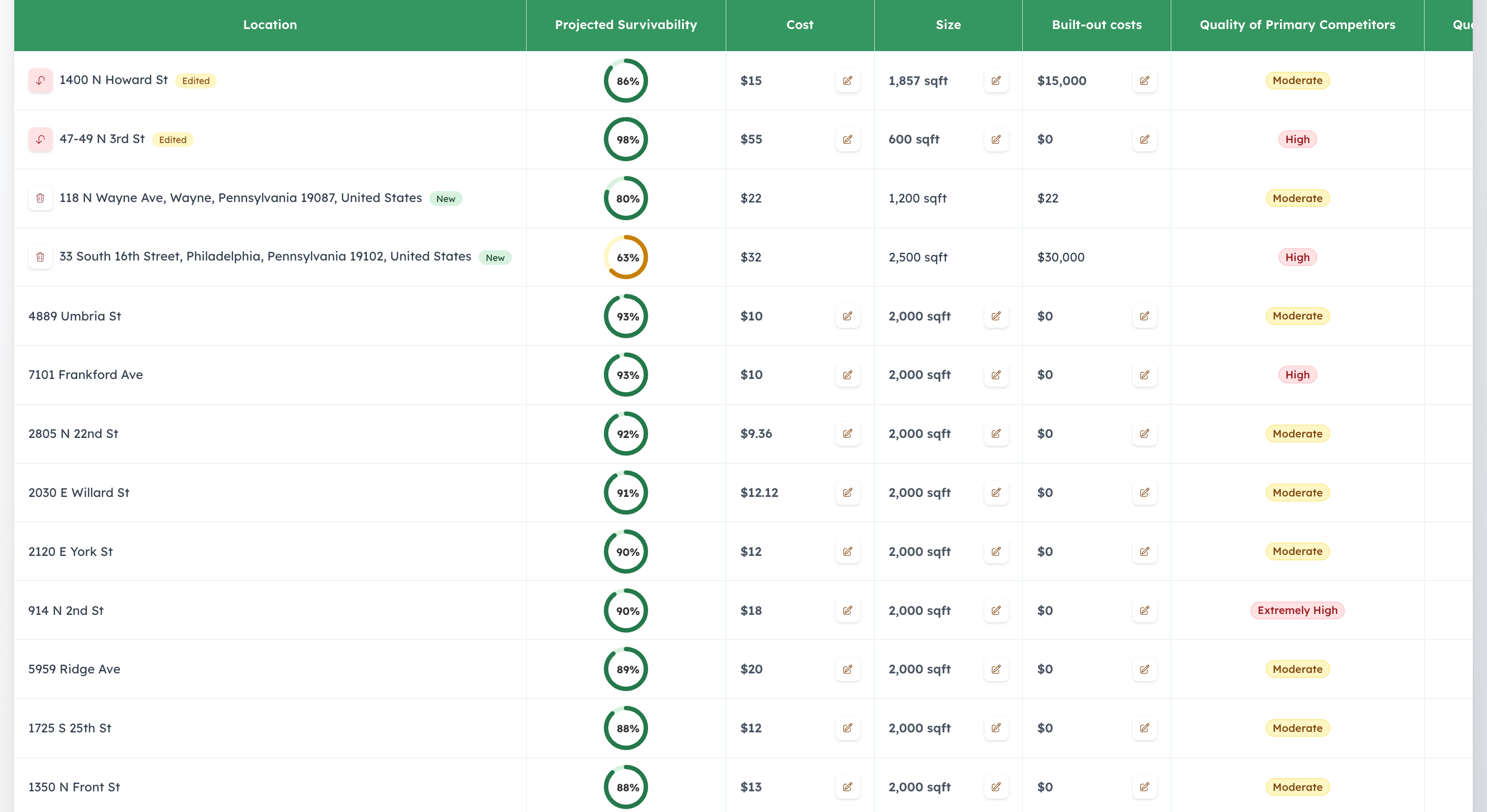The width and height of the screenshot is (1487, 812).
Task: Click the Extremely High competitor badge
Action: click(1297, 610)
